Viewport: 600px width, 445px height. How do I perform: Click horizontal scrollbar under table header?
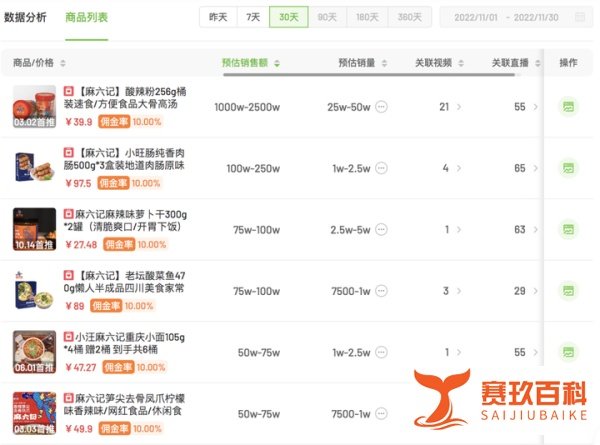point(369,75)
